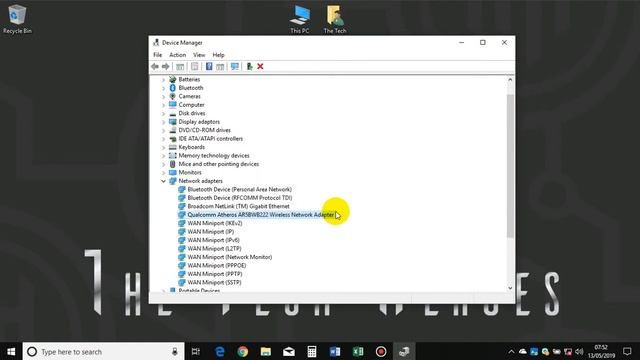Expand the Cameras category
This screenshot has height=360, width=640.
click(163, 97)
